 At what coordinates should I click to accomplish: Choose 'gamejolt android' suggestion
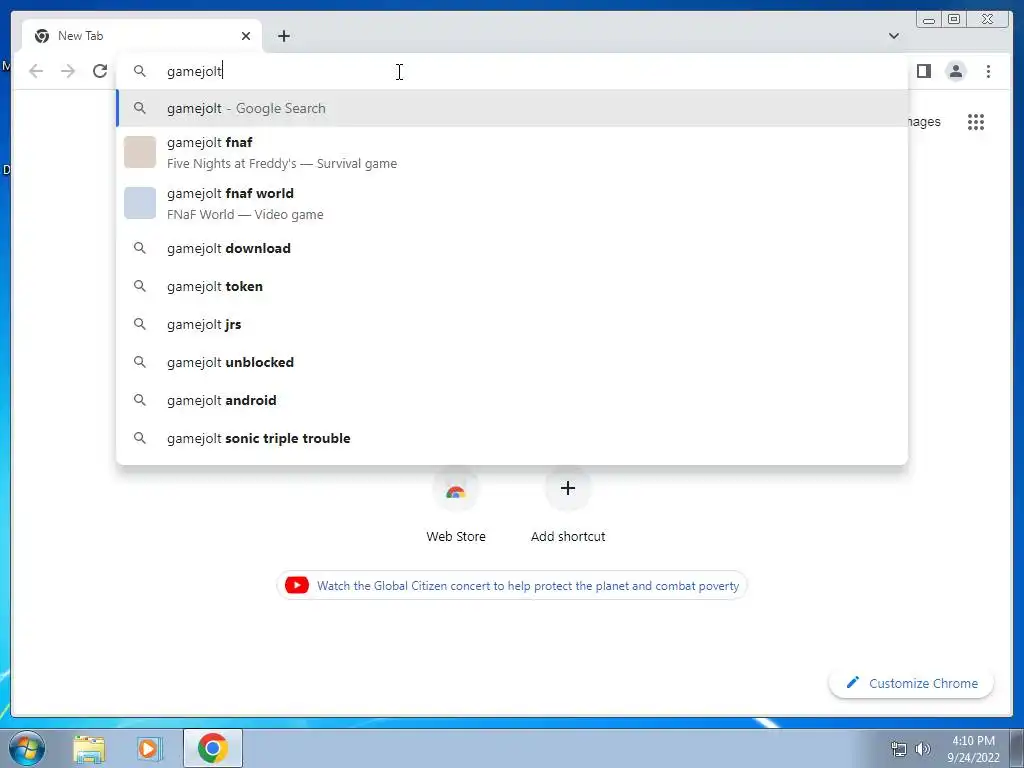(x=512, y=400)
